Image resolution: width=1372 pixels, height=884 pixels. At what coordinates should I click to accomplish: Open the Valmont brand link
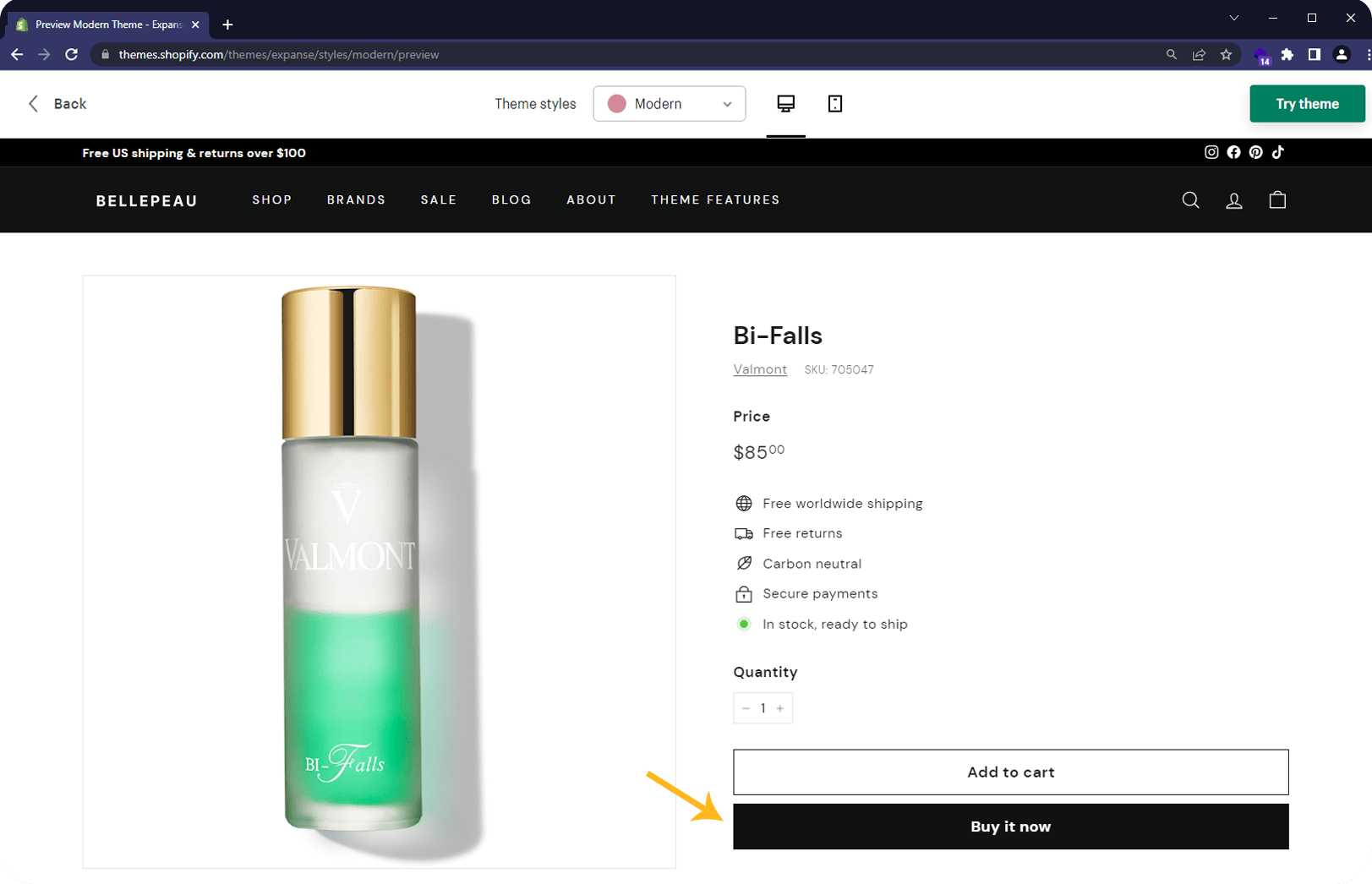point(760,369)
